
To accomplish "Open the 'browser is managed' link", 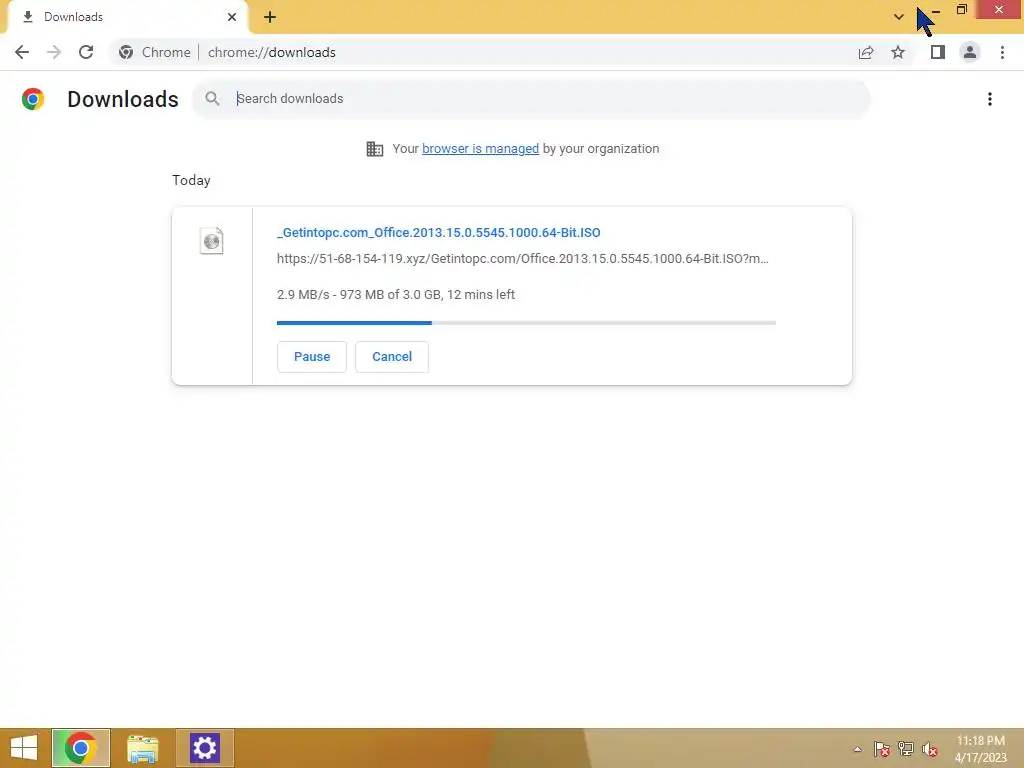I will tap(481, 149).
